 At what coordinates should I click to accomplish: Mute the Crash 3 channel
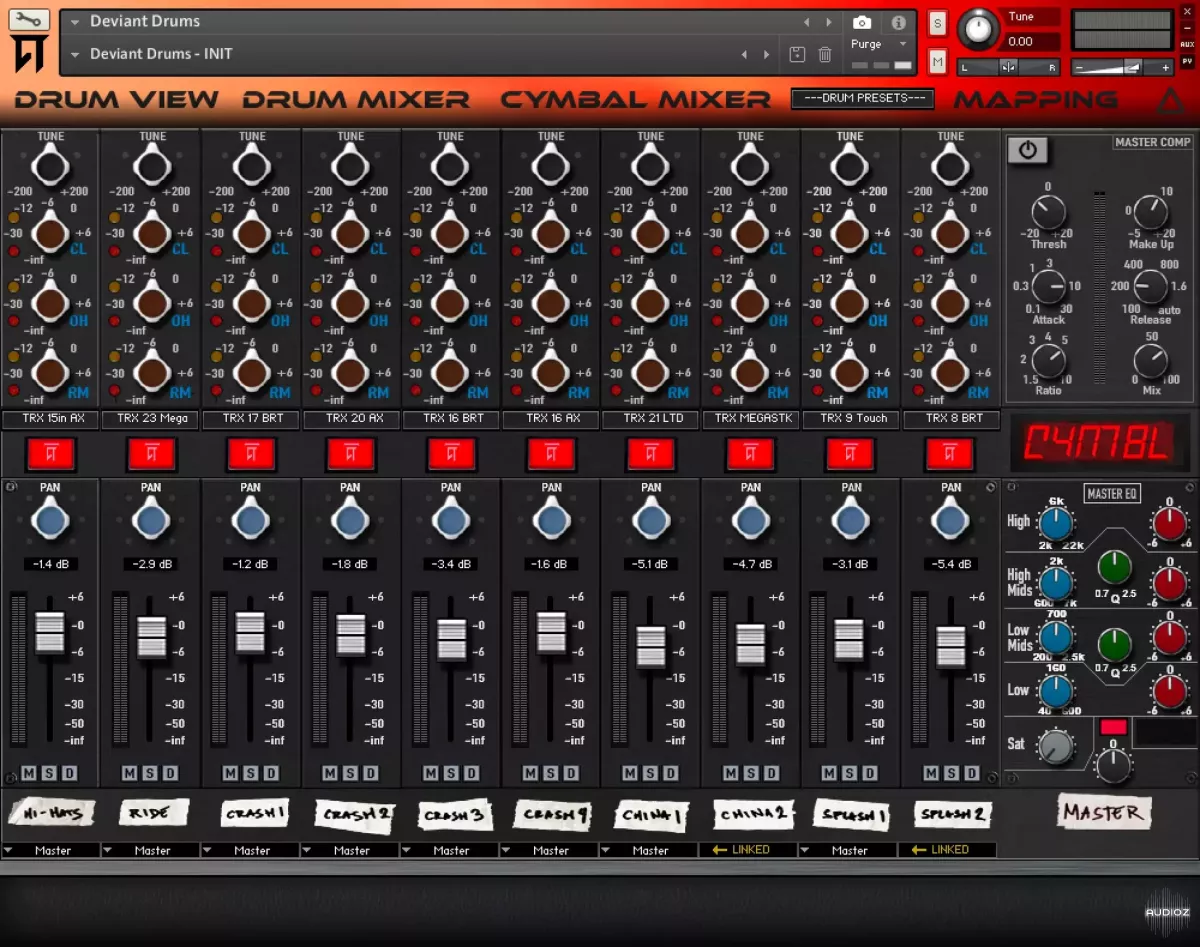click(x=430, y=773)
